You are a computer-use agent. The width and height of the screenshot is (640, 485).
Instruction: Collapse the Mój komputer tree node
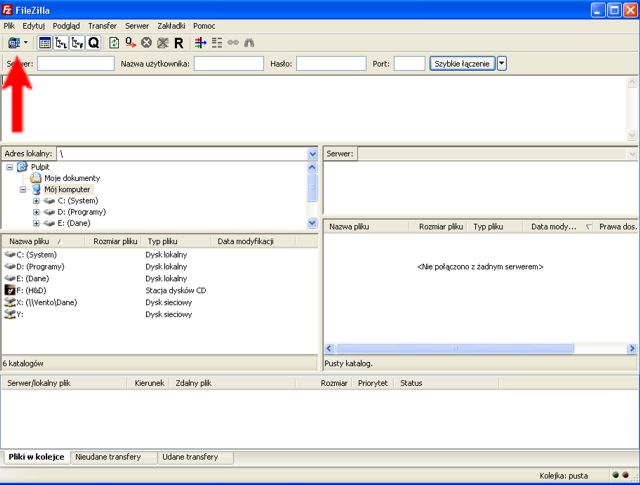click(23, 189)
